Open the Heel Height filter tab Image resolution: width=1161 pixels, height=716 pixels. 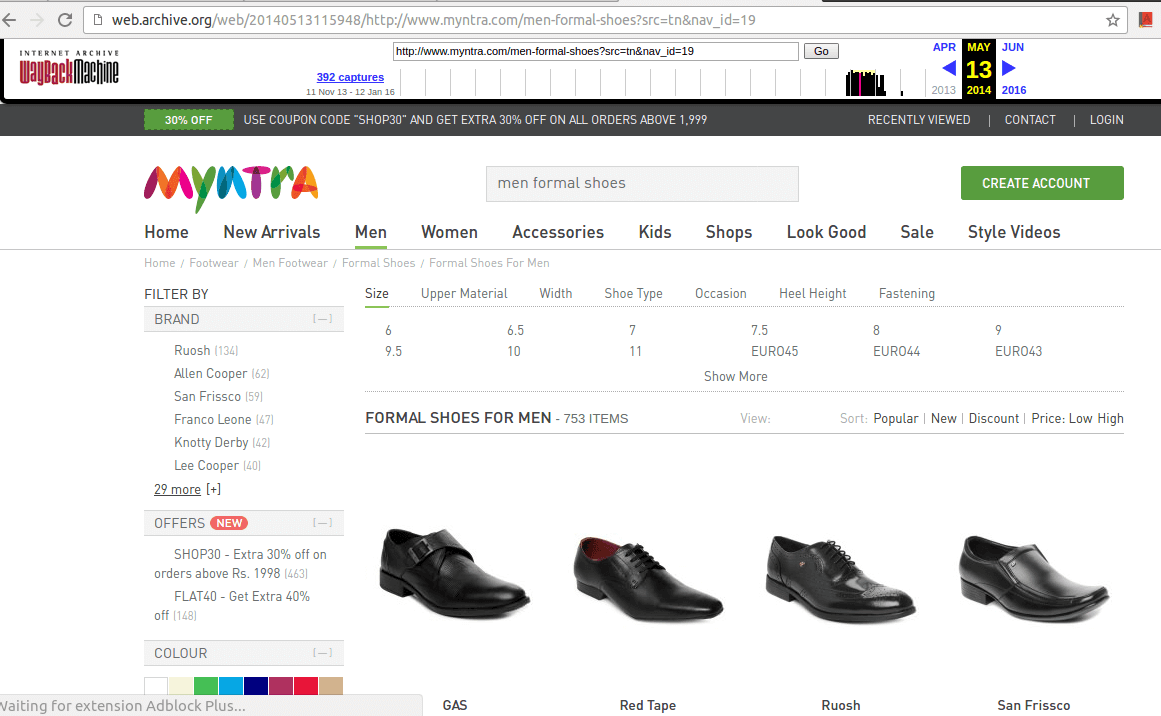(x=812, y=293)
